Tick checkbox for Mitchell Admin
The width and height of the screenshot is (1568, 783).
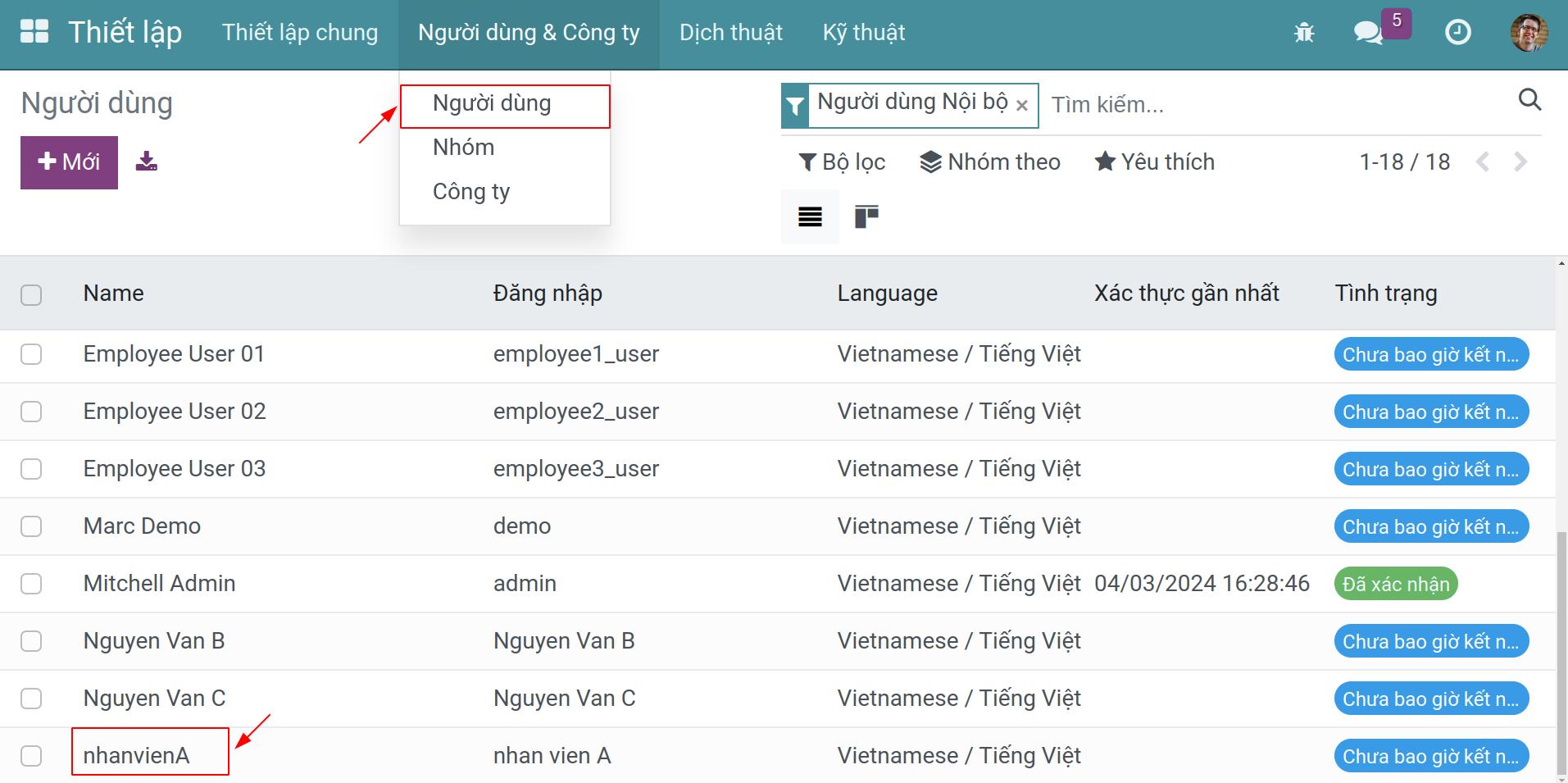31,584
